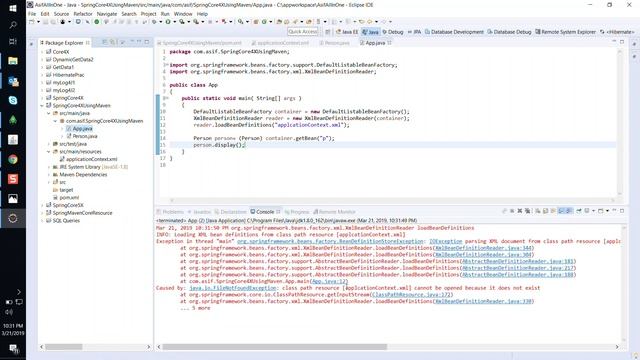
Task: Click the Clear Console icon
Action: tap(538, 211)
